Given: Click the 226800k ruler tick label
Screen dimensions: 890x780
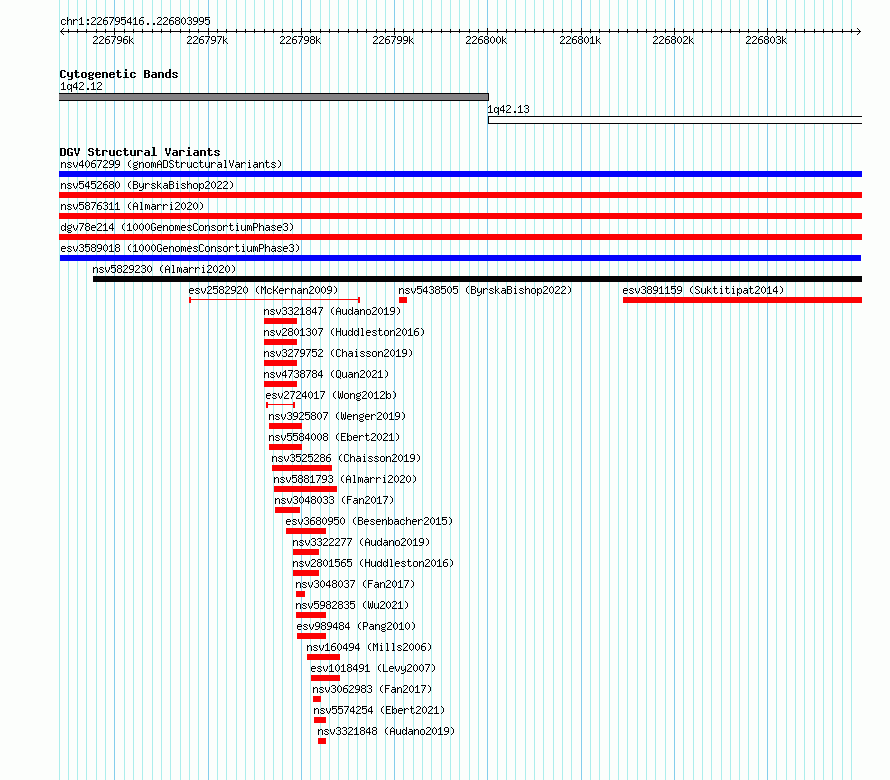Looking at the screenshot, I should point(486,40).
